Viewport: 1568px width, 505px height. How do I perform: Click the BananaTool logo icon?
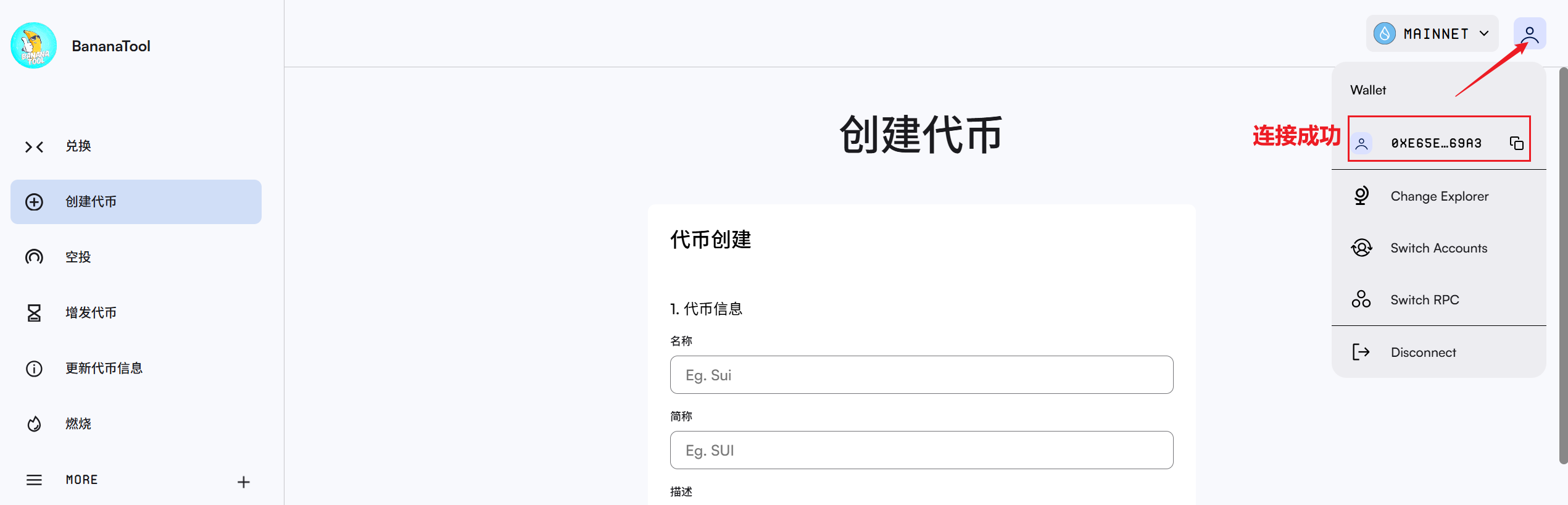[34, 46]
